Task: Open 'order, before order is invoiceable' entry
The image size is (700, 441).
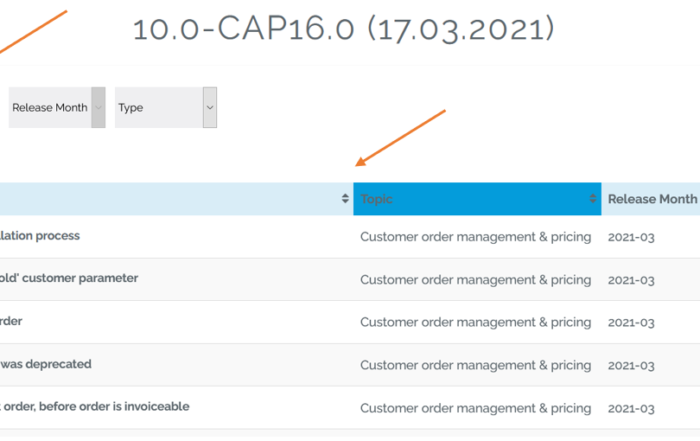Action: [95, 407]
